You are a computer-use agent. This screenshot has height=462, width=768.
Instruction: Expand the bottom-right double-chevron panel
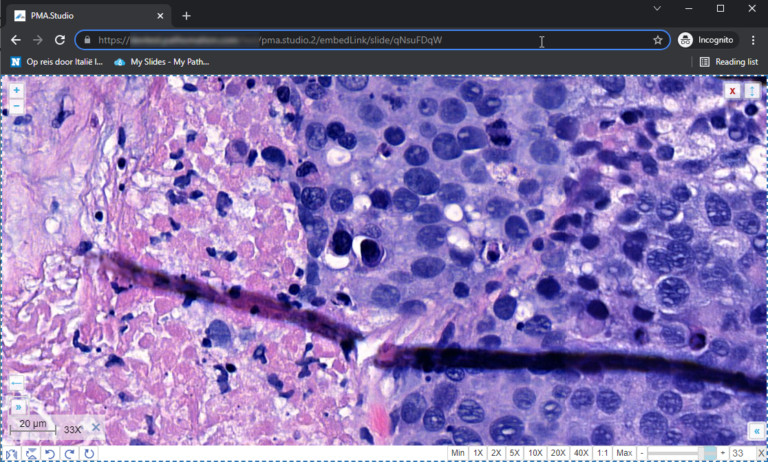[755, 431]
